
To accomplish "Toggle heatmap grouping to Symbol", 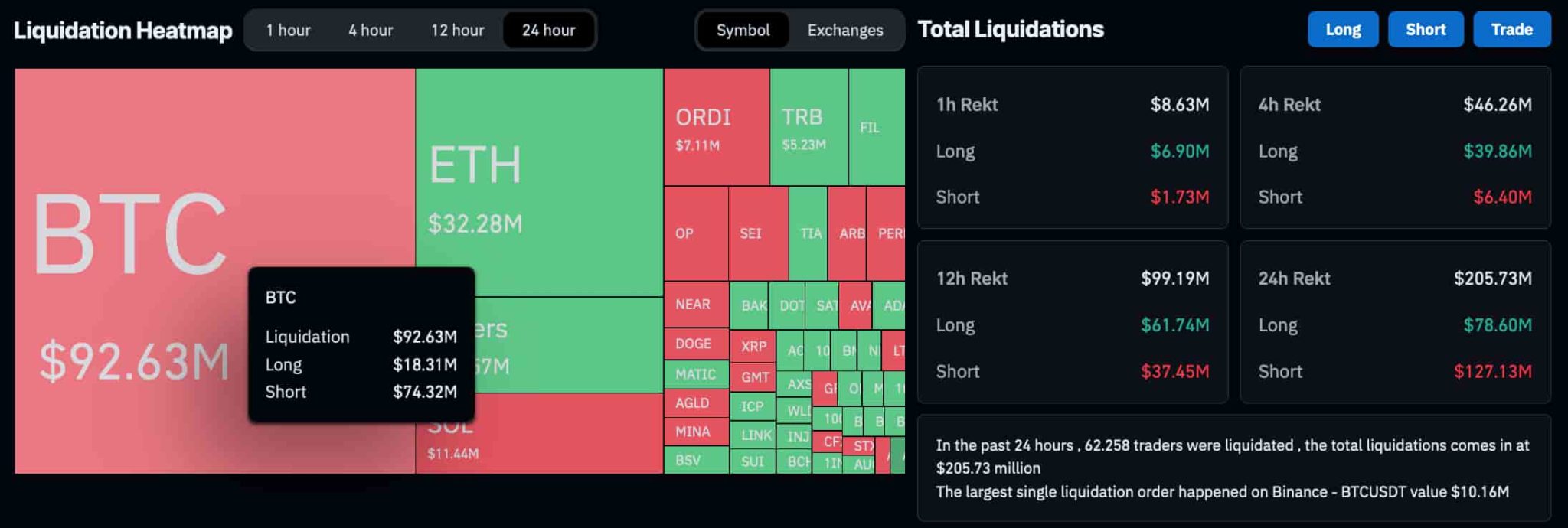I will point(743,31).
